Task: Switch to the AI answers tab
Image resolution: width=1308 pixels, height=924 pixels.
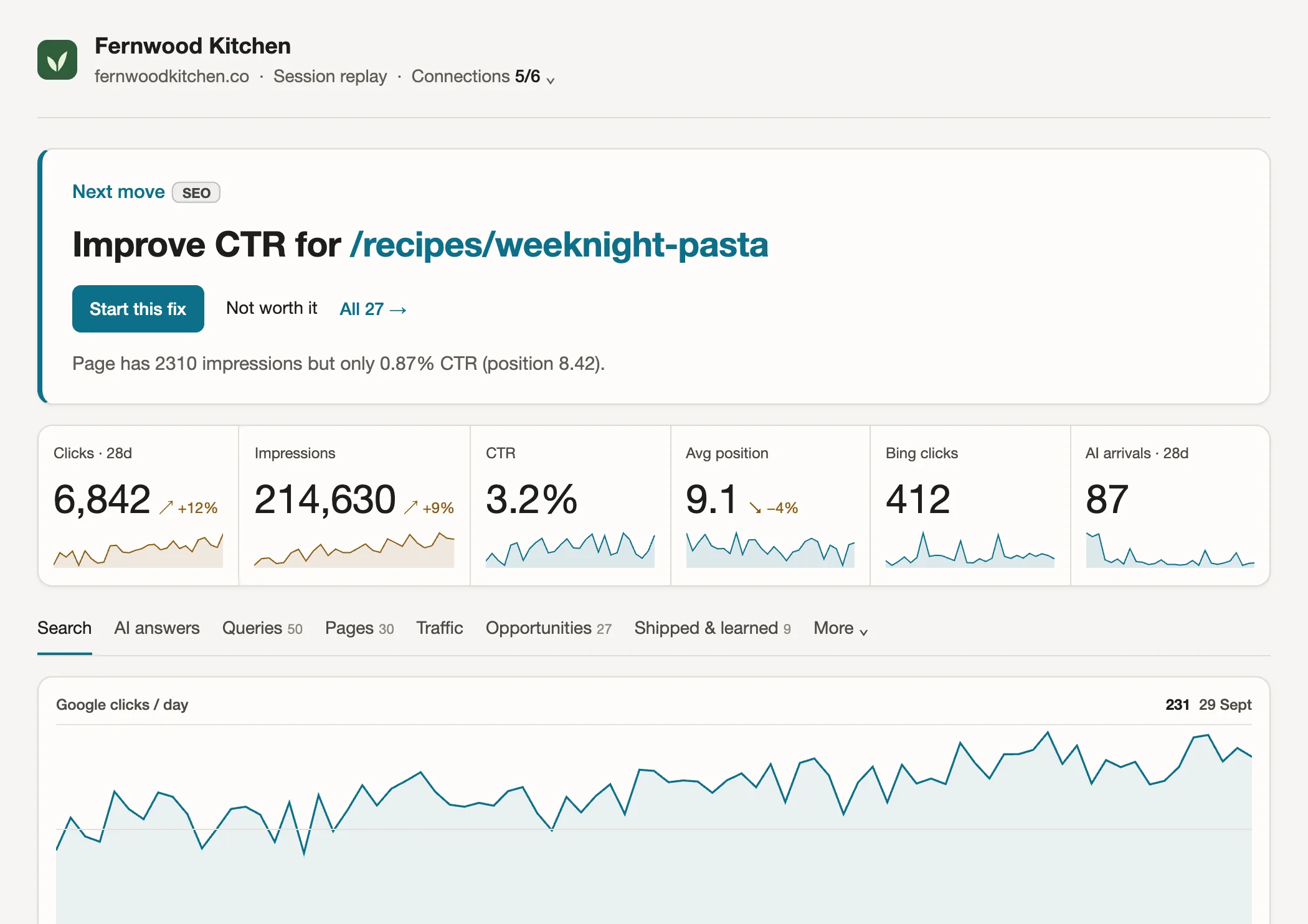Action: [157, 628]
